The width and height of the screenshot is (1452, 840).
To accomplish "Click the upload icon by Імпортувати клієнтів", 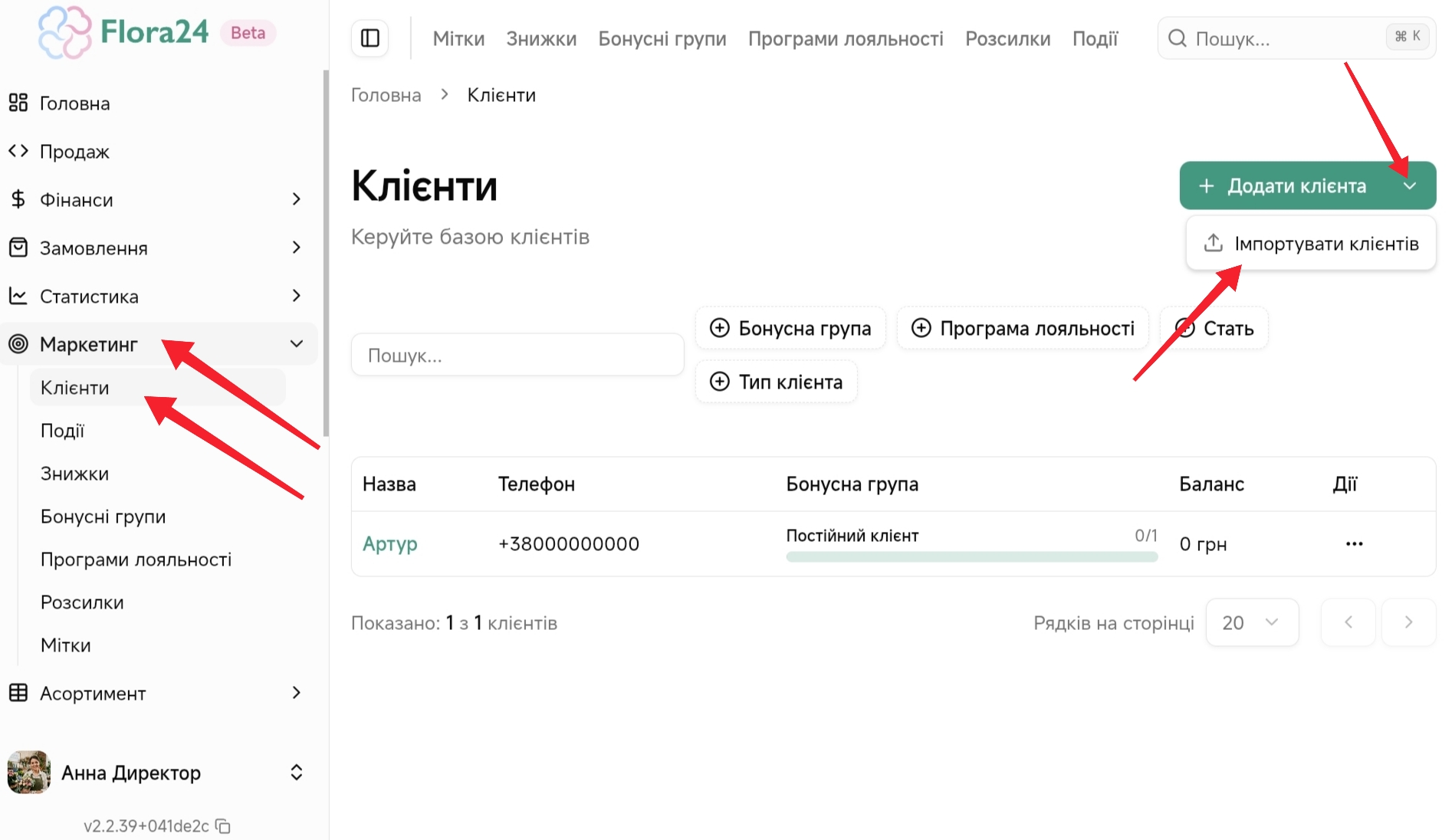I will (x=1213, y=244).
